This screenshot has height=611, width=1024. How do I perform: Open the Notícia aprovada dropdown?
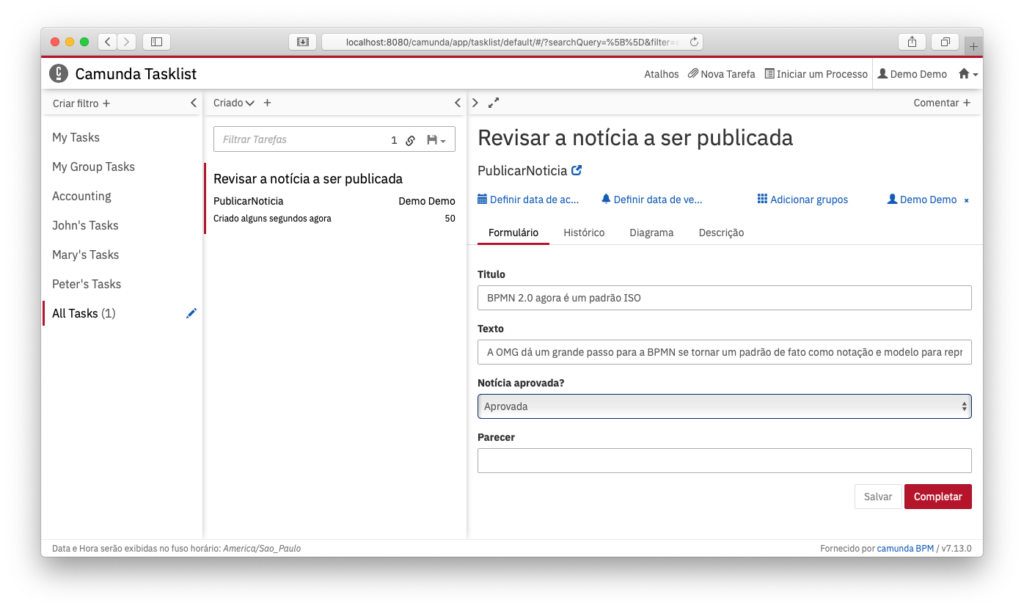click(x=724, y=406)
